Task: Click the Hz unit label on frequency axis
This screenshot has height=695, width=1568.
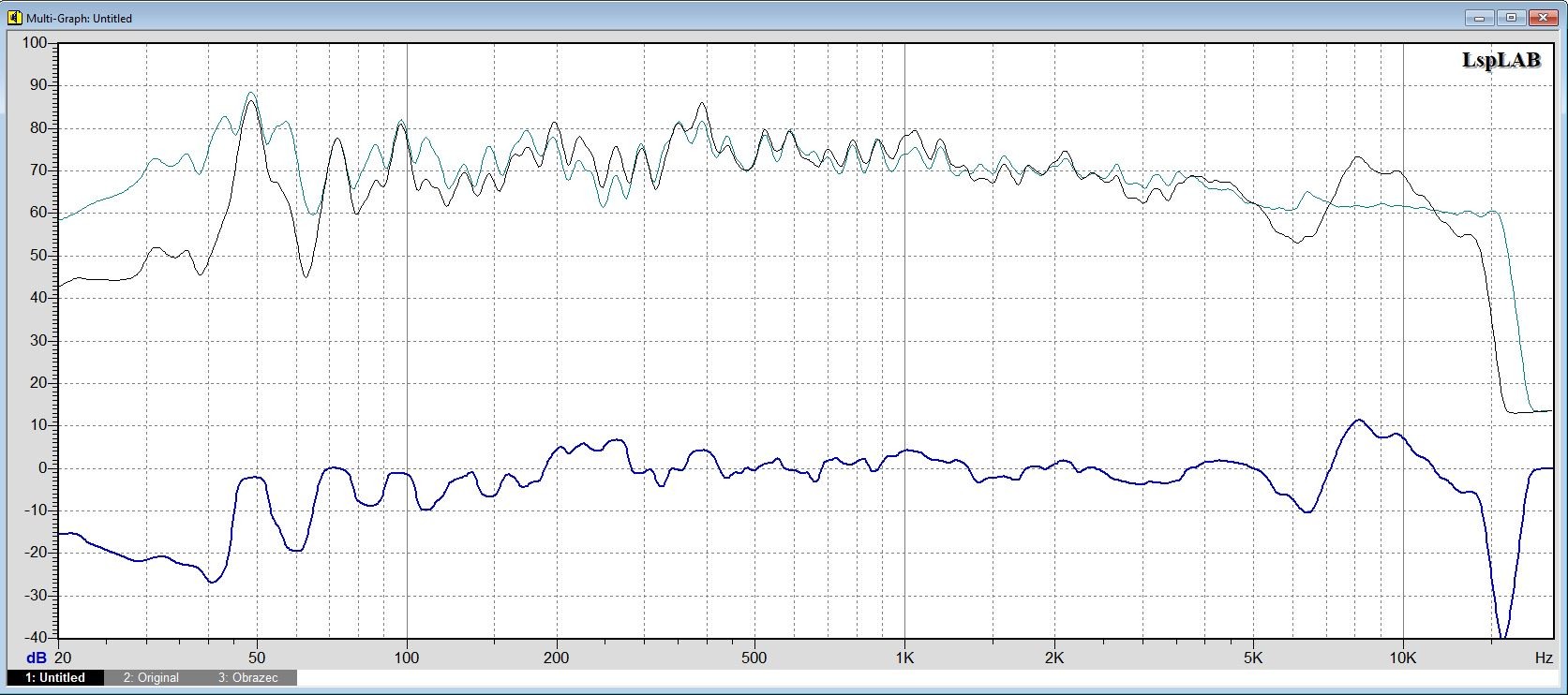Action: click(1543, 658)
